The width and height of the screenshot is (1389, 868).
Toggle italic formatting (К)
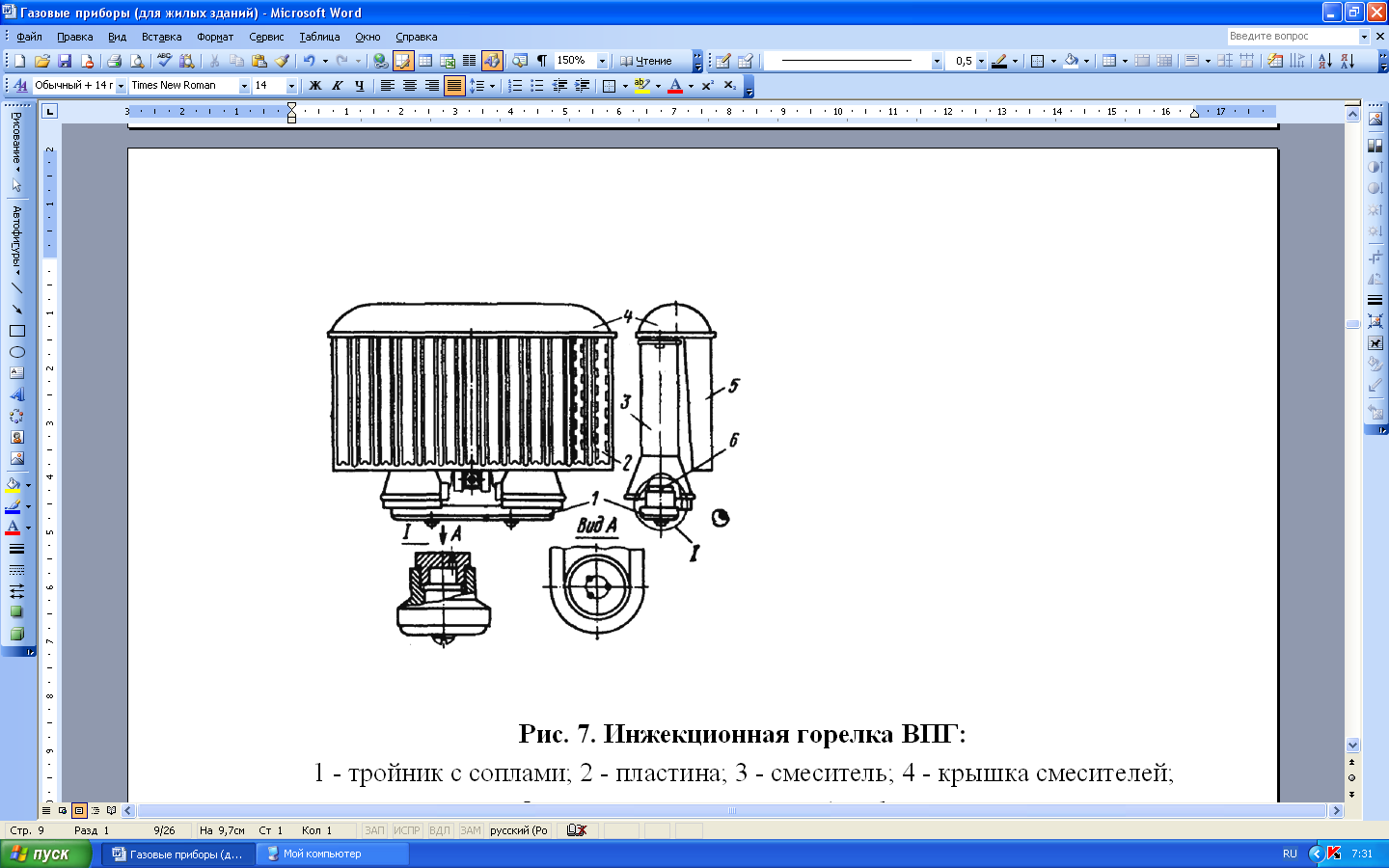point(337,86)
